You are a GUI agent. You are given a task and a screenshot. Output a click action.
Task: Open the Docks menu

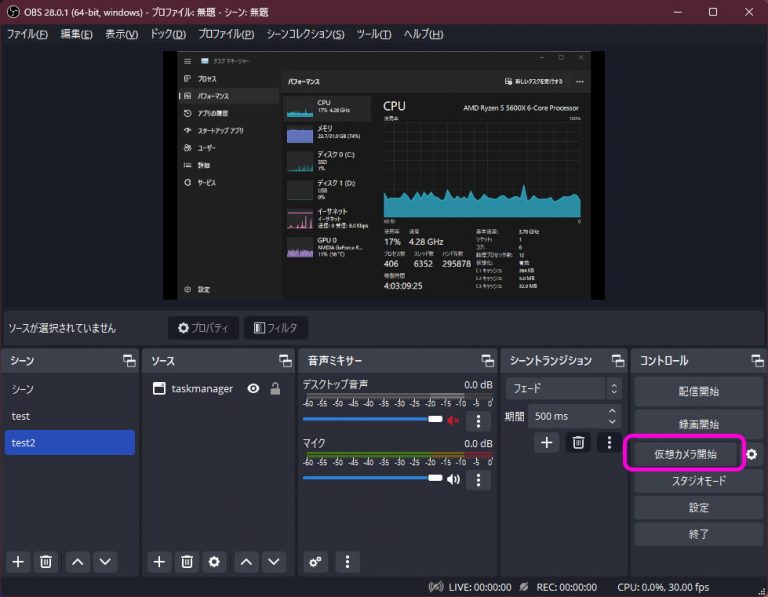click(168, 34)
